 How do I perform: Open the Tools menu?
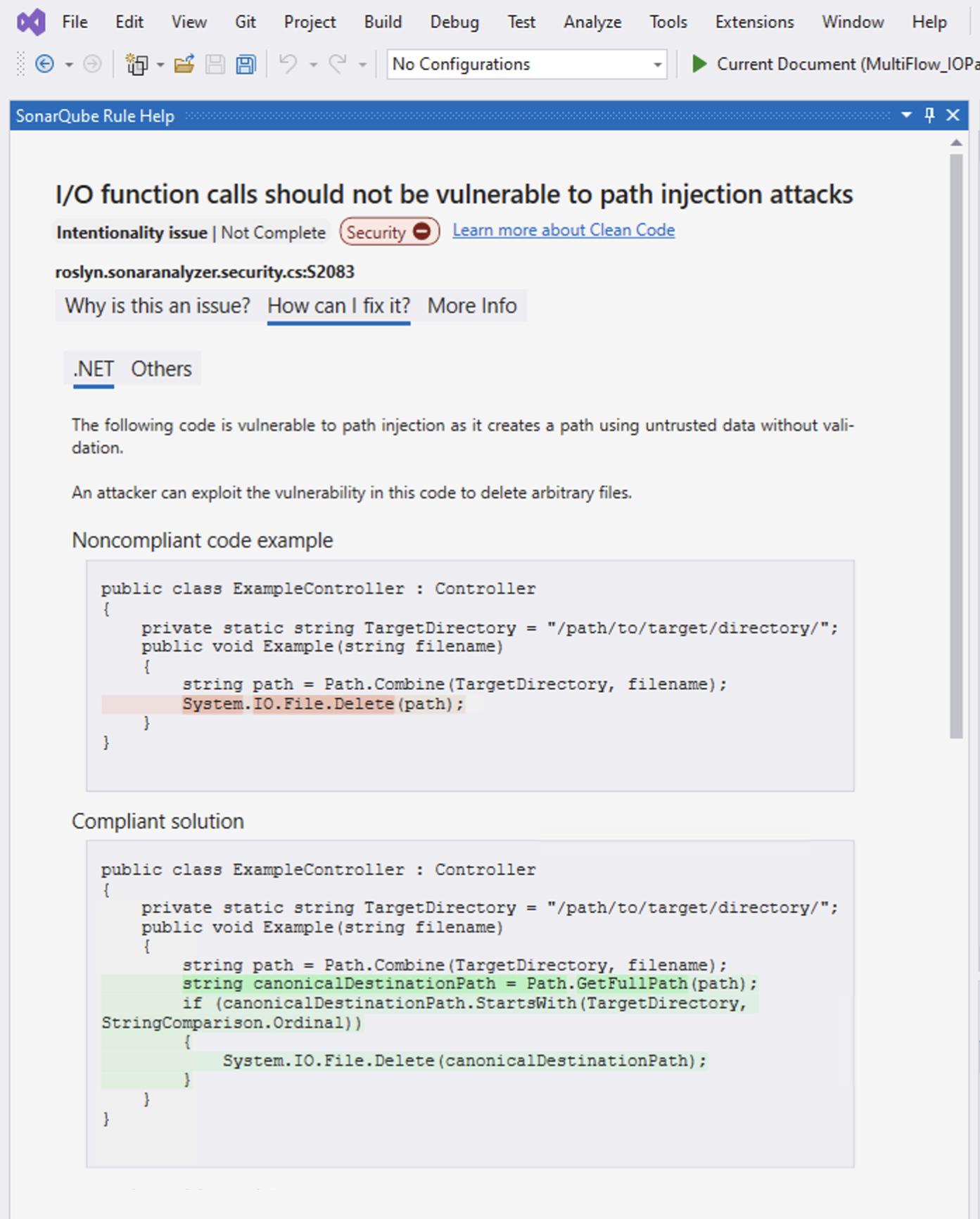(x=668, y=22)
